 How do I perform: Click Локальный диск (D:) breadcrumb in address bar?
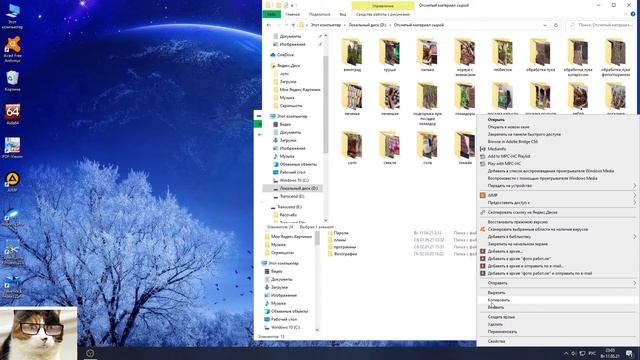pos(367,25)
